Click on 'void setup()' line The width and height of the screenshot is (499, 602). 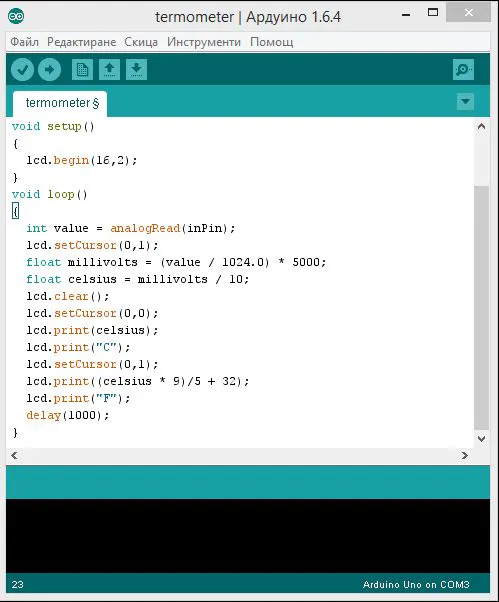[53, 127]
